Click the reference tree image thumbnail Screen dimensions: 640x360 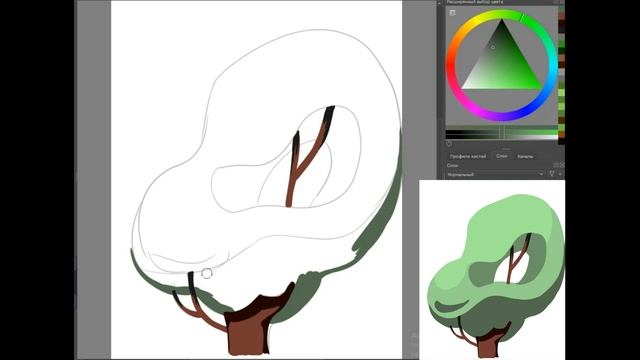point(492,270)
